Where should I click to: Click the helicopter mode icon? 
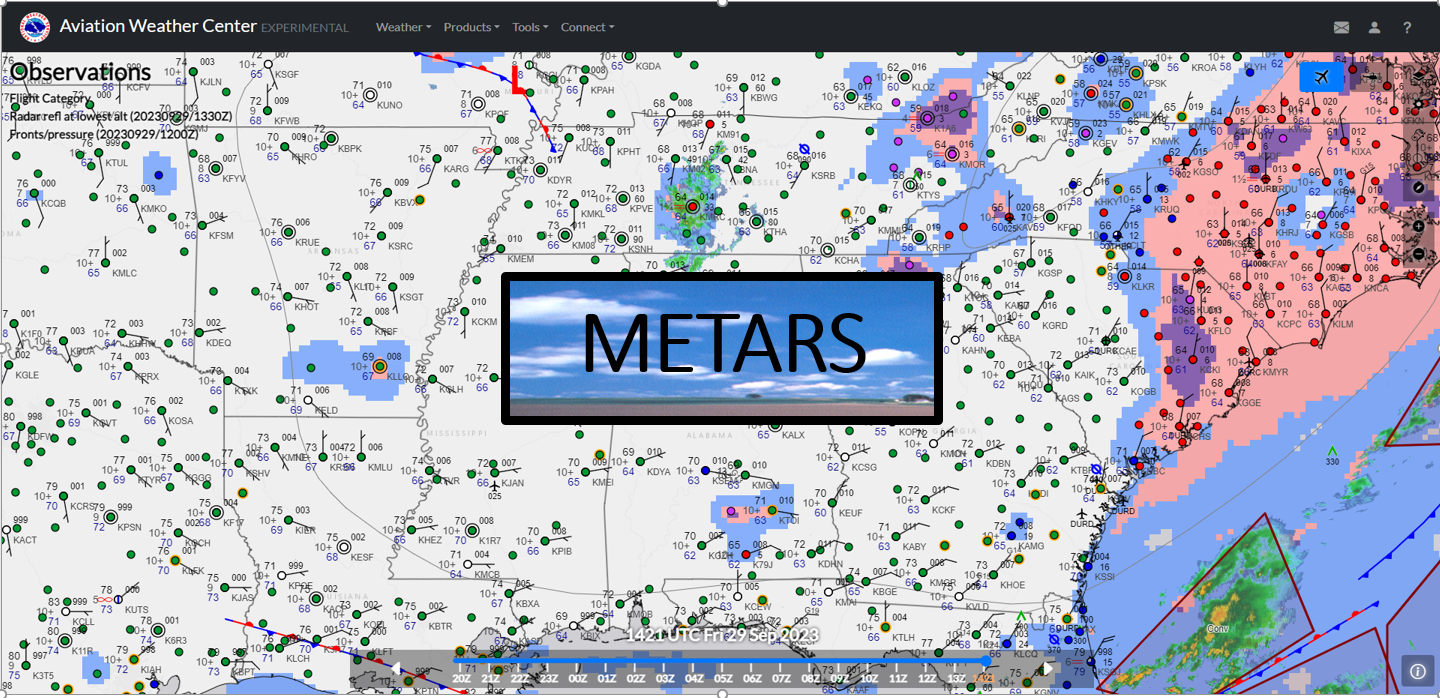pos(1372,77)
